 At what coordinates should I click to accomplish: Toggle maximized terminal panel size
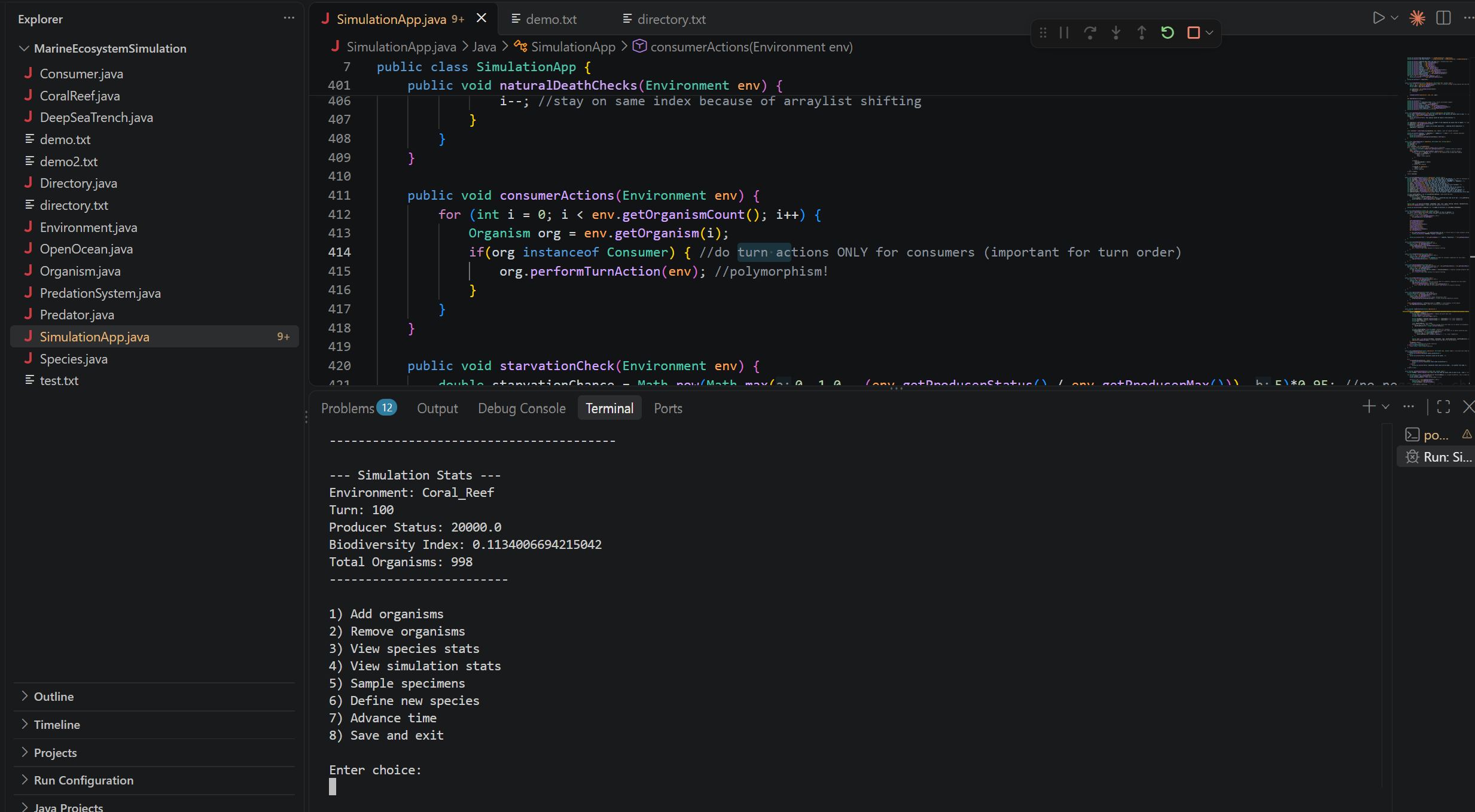1443,407
